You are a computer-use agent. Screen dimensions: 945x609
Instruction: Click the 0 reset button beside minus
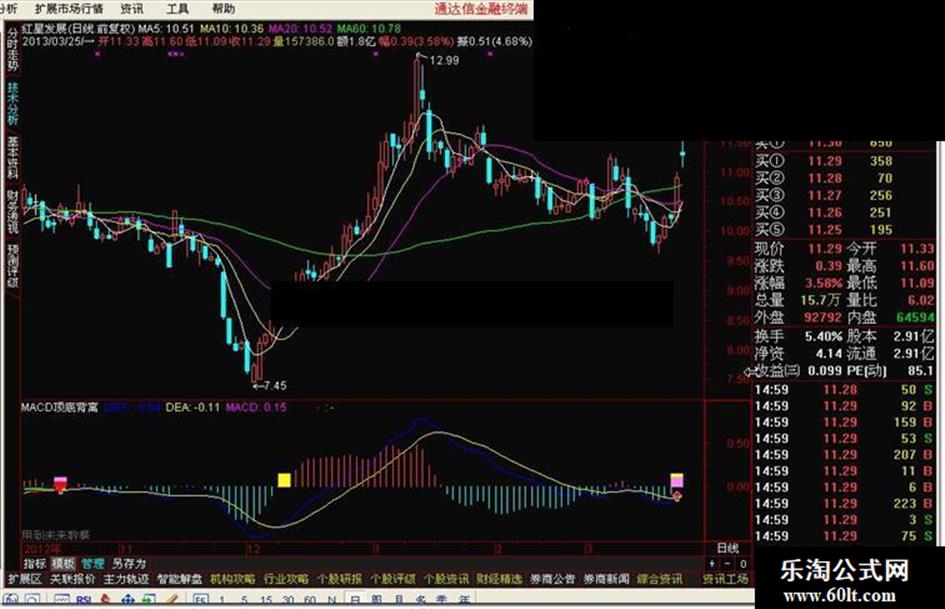pyautogui.click(x=743, y=564)
